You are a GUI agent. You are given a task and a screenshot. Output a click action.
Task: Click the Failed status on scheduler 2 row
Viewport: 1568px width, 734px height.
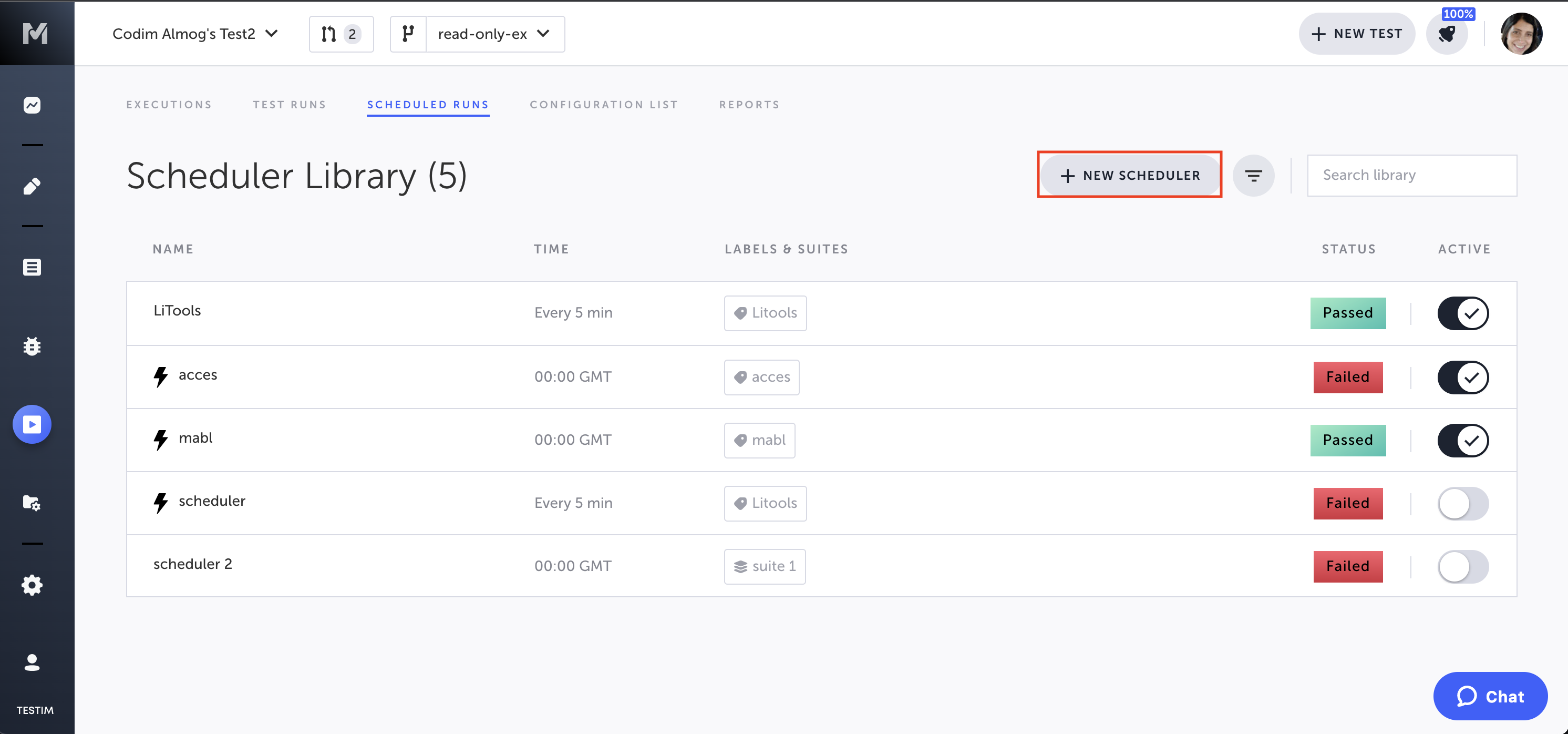coord(1348,566)
